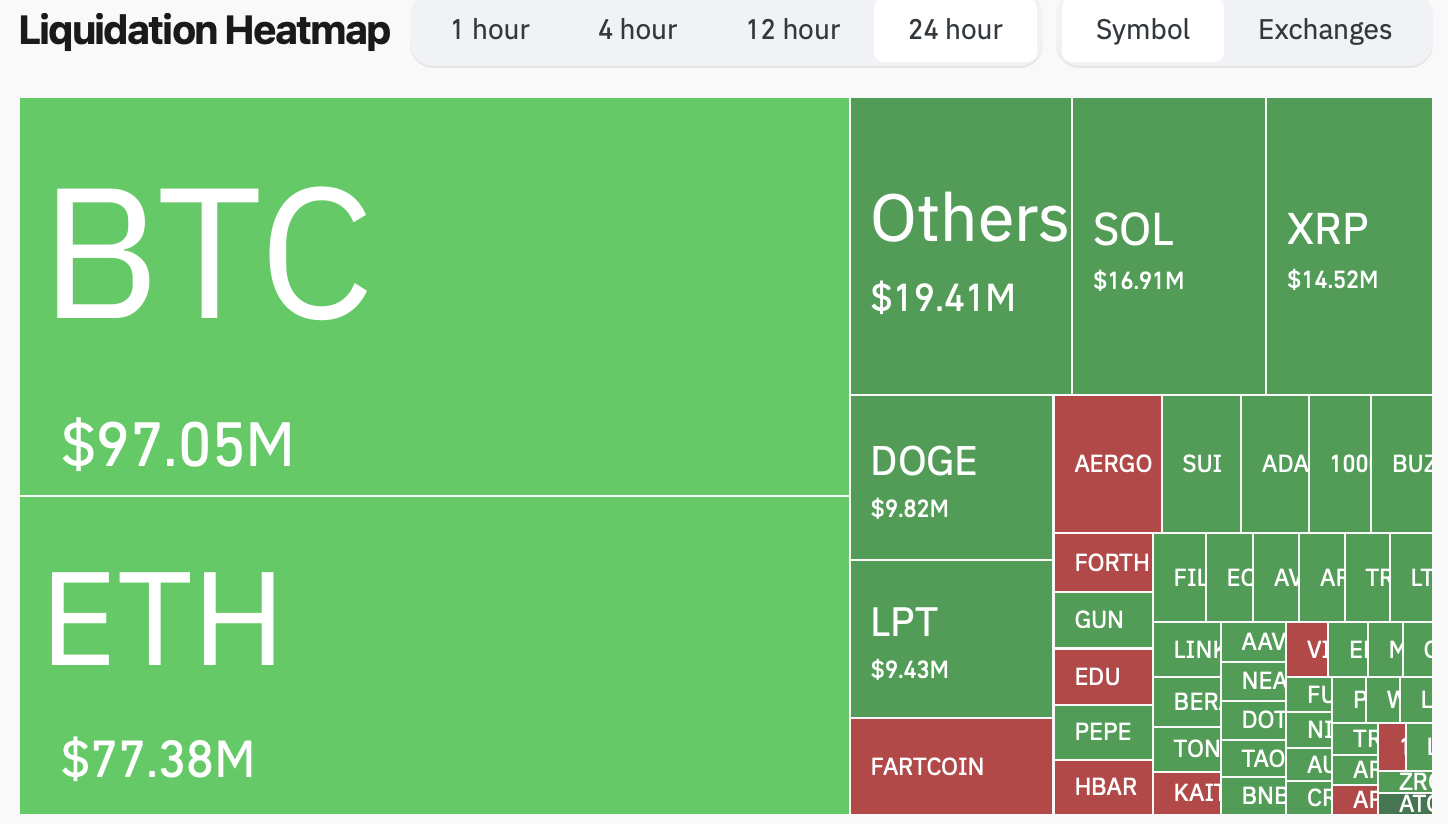Image resolution: width=1448 pixels, height=824 pixels.
Task: Switch to the 1 hour timeframe
Action: (490, 30)
